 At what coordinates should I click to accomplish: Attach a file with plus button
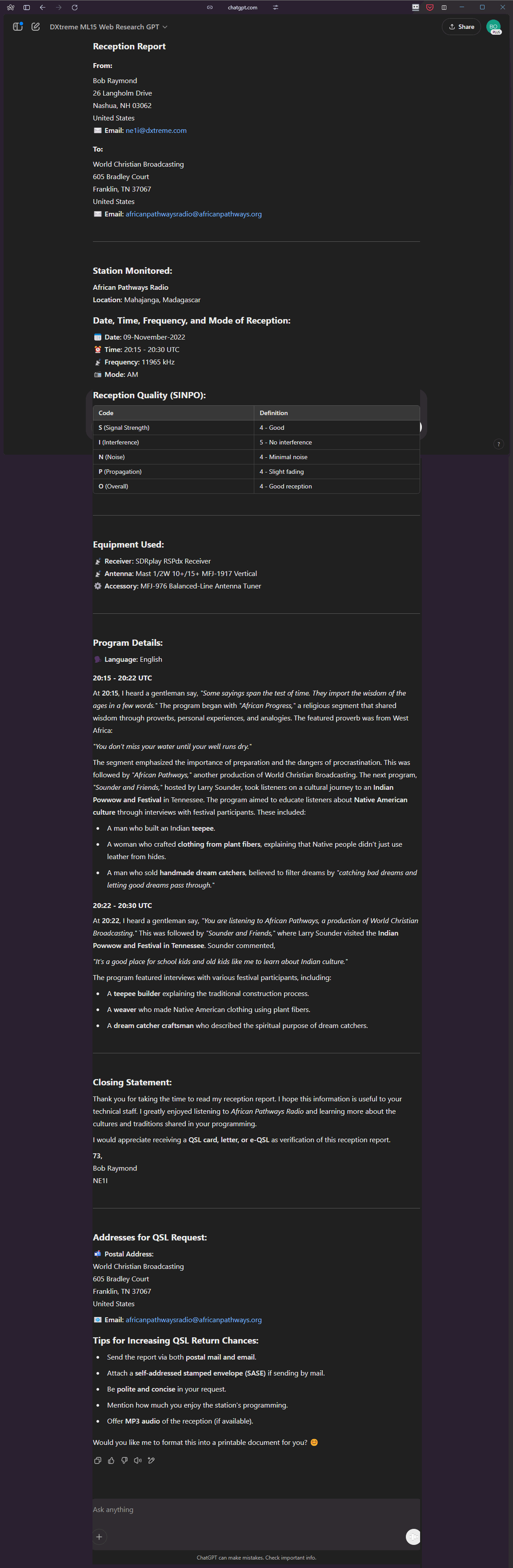(99, 1536)
